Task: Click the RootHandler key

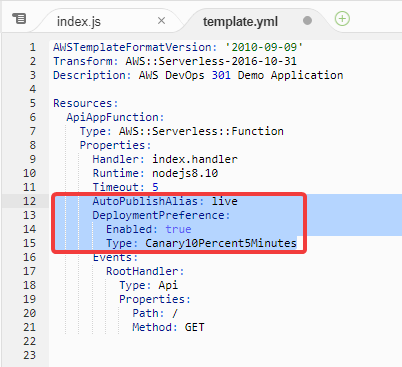Action: coord(142,271)
